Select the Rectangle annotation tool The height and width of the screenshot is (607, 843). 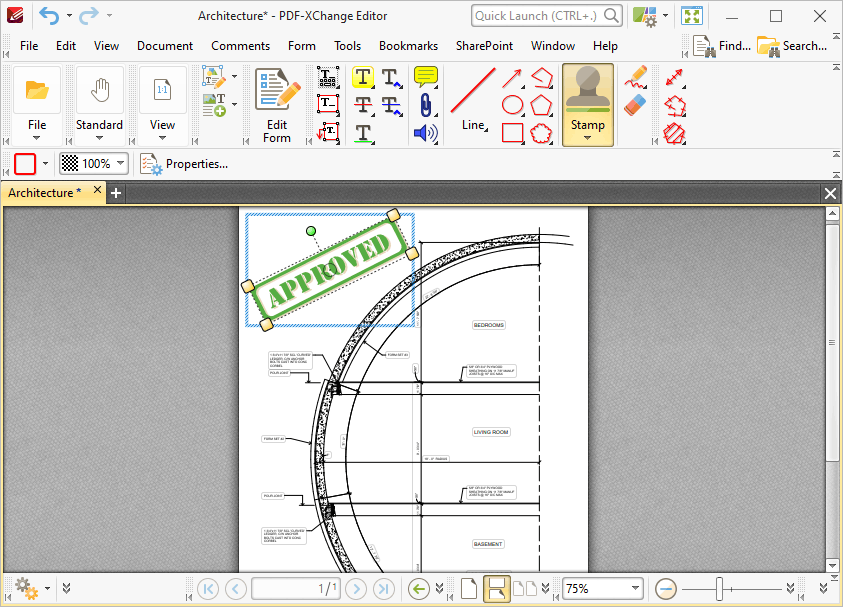(511, 130)
